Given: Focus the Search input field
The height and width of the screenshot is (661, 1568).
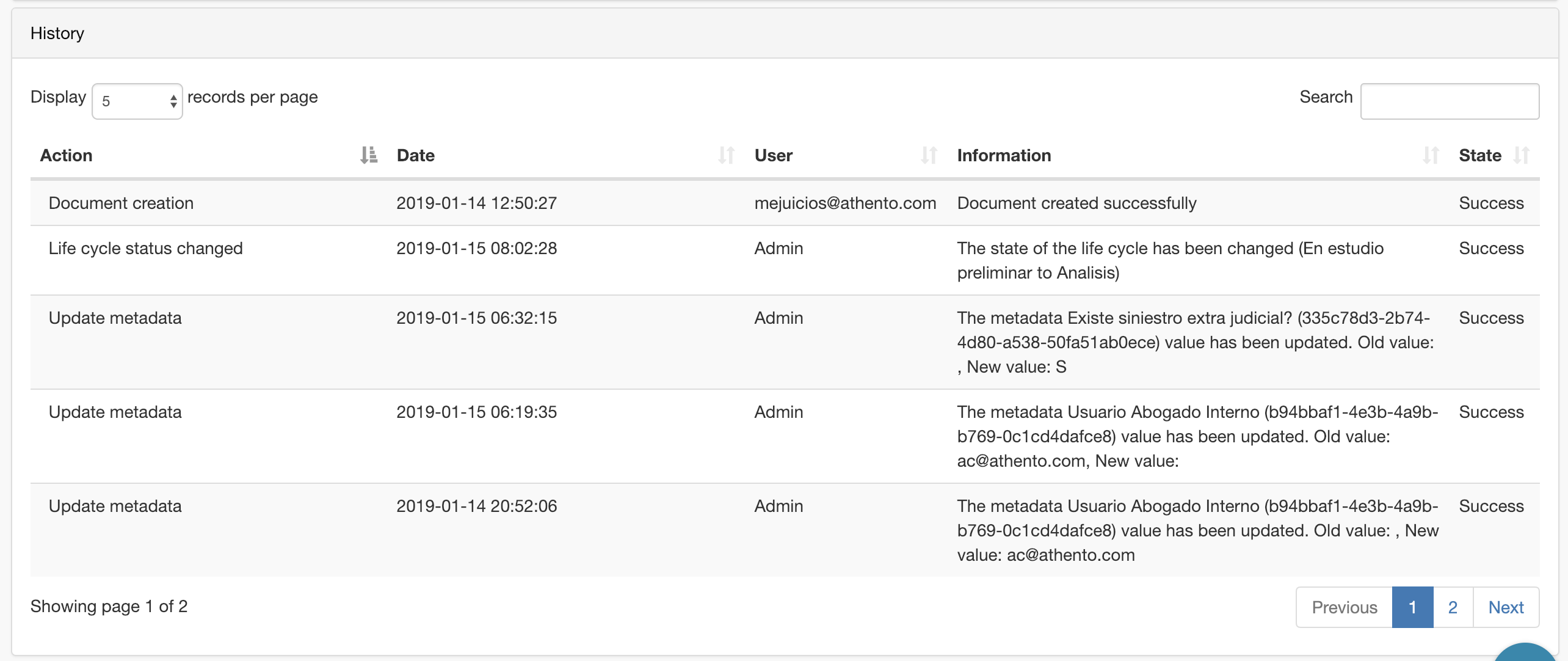Looking at the screenshot, I should [x=1450, y=101].
